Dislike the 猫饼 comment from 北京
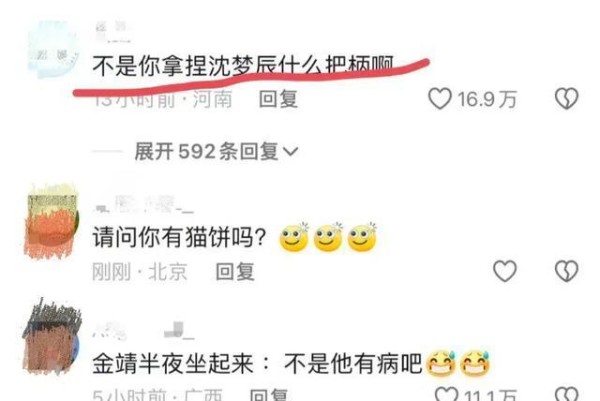600x401 pixels. point(567,271)
